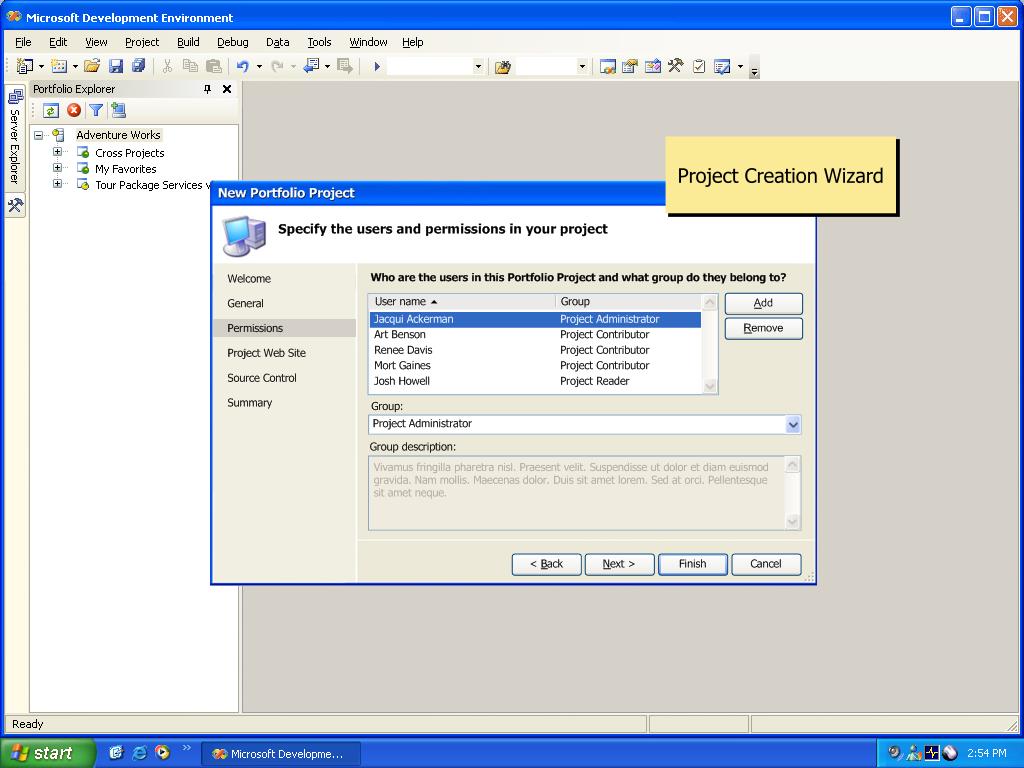Select Art Benson in the user list
Viewport: 1024px width, 768px height.
click(535, 334)
